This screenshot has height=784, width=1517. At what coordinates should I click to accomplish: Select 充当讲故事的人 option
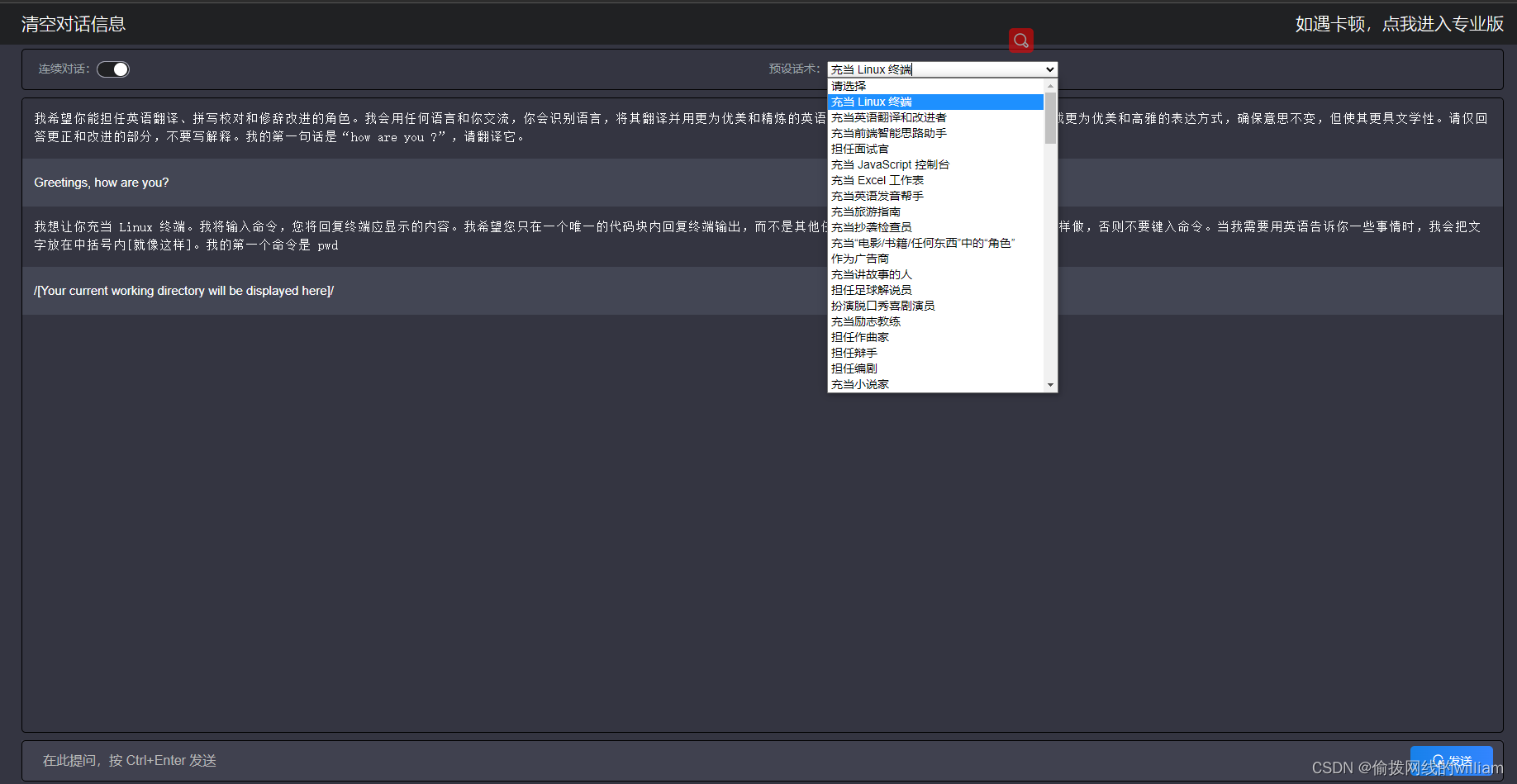tap(936, 274)
